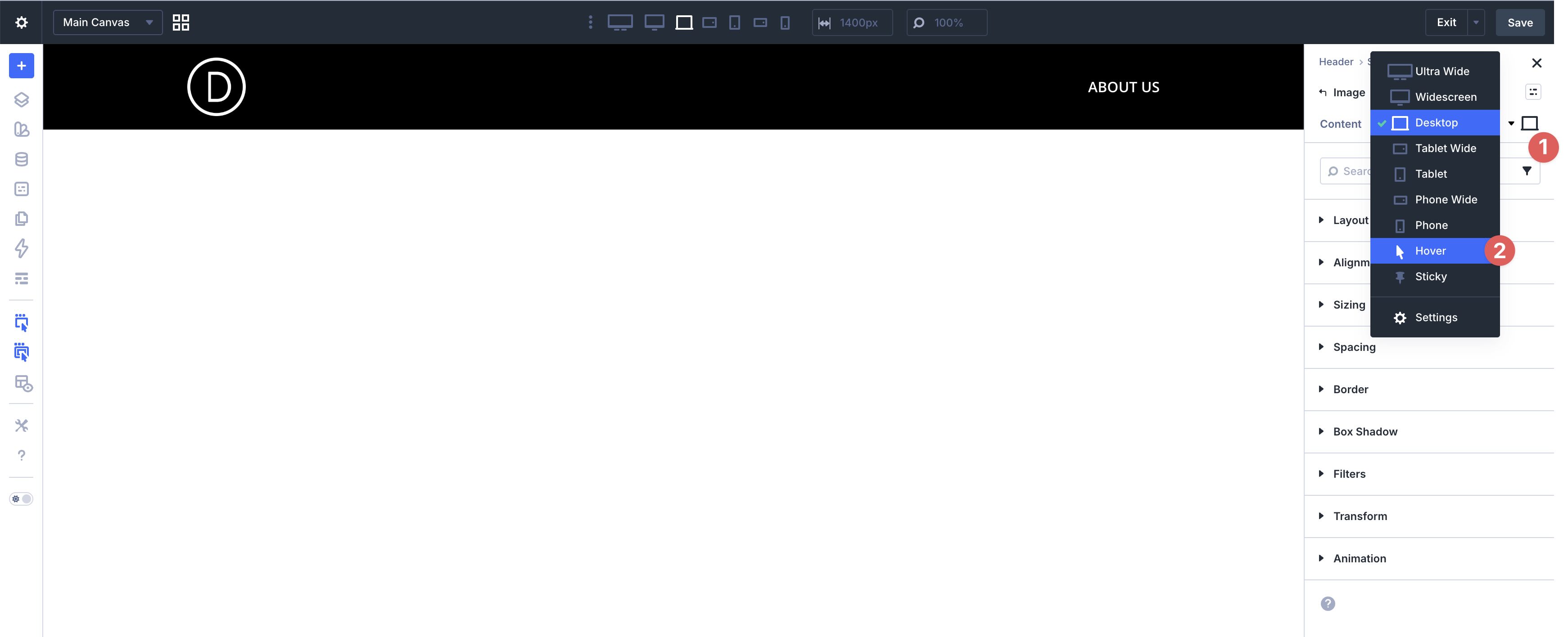Choose Sticky from the state menu

click(1430, 277)
